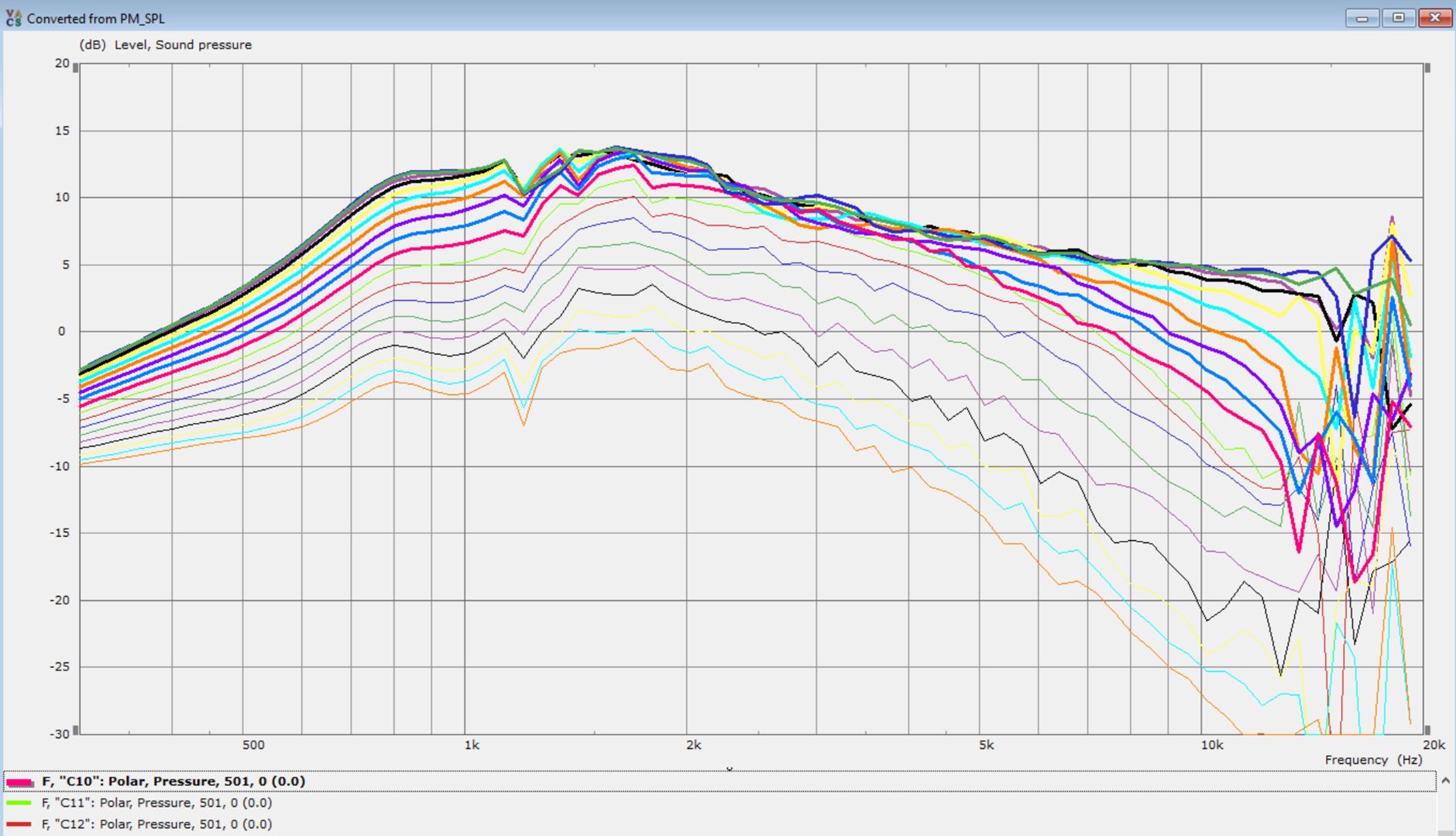Click the 1k tick label on frequency axis
The image size is (1456, 836).
point(472,745)
